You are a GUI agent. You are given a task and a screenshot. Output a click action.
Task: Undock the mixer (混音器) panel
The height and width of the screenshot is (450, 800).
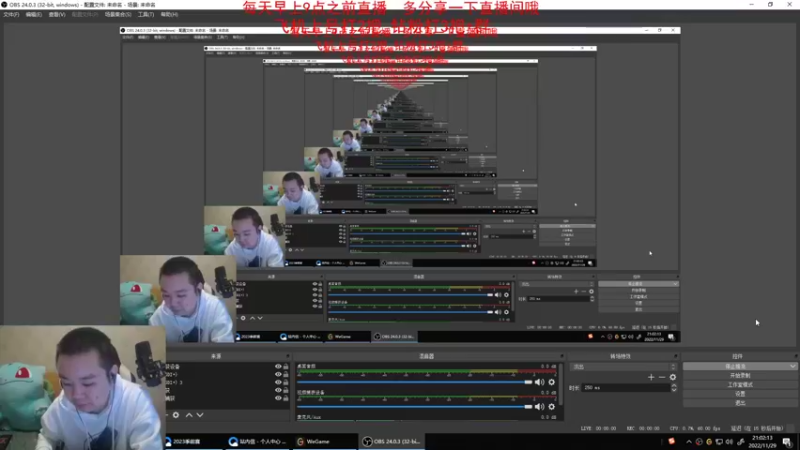(562, 356)
